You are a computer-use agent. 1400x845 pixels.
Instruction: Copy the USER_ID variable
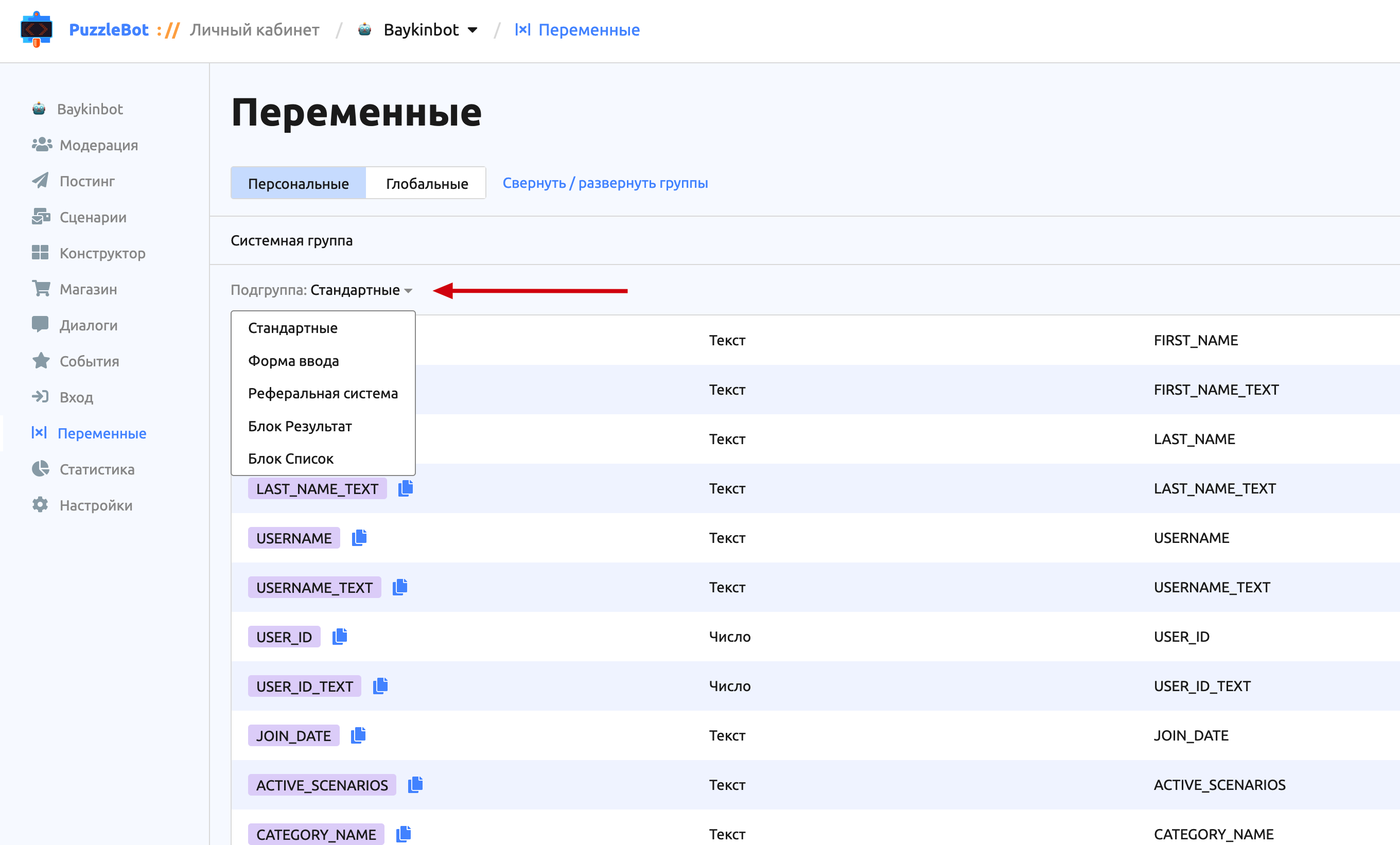[340, 637]
